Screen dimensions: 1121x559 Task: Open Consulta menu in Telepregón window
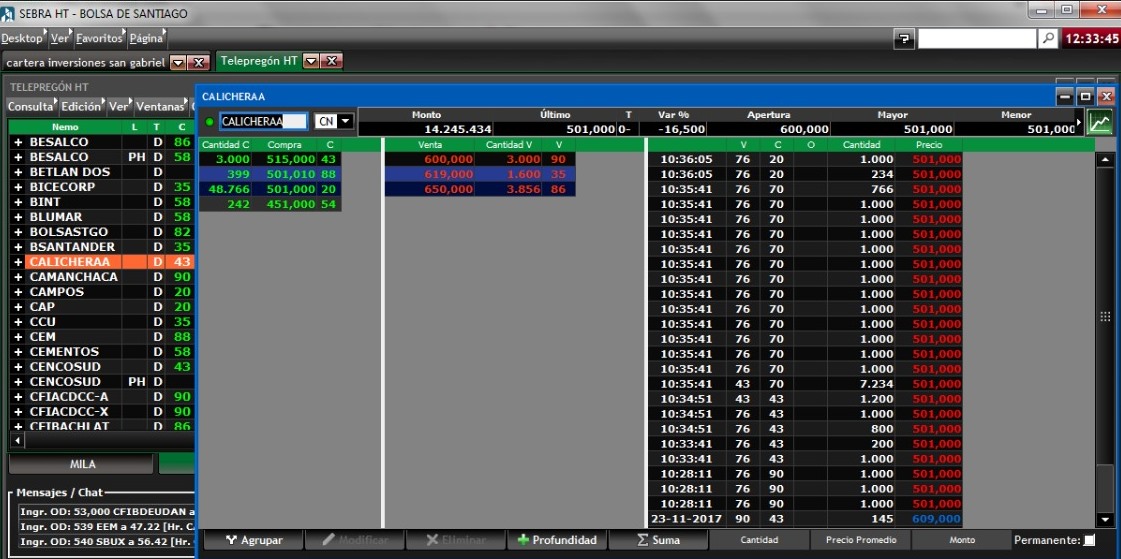[x=31, y=107]
